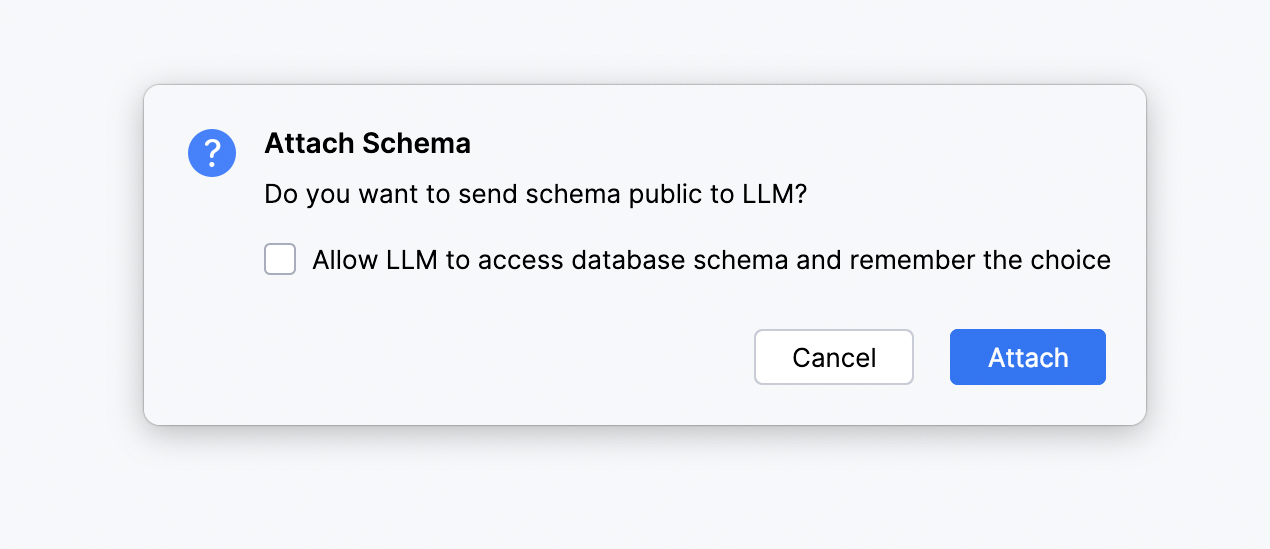
Task: Click the "remember the choice" checkbox label
Action: click(710, 260)
